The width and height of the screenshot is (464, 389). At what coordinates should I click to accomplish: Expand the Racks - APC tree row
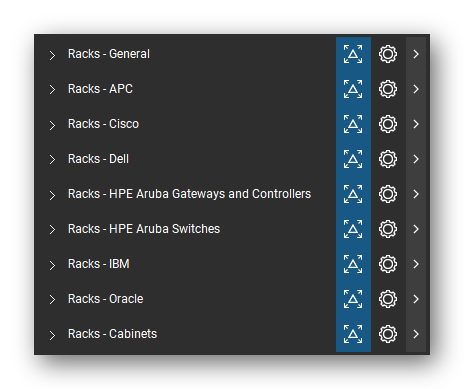(52, 90)
